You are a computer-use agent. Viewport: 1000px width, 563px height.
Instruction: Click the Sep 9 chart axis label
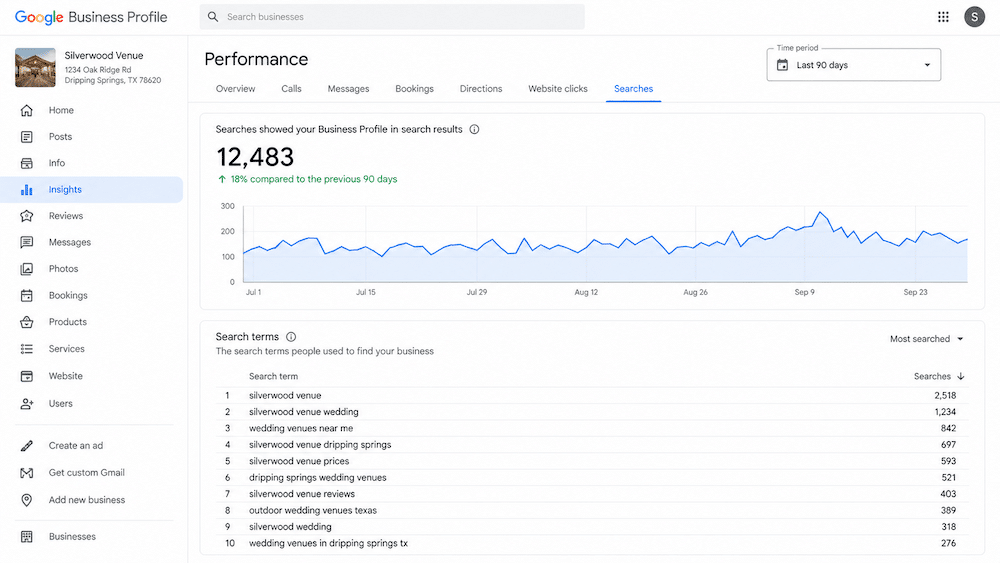coord(804,292)
